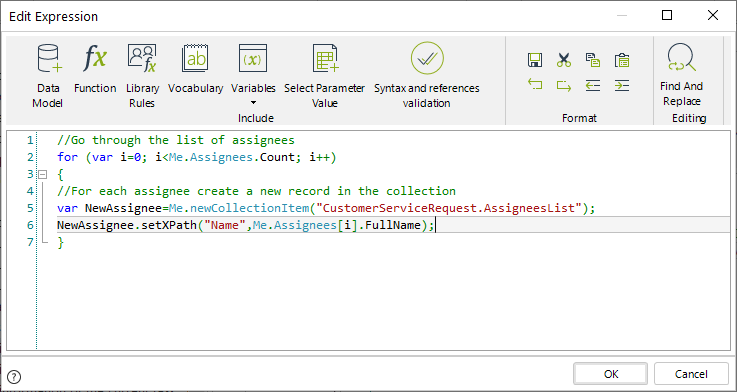Viewport: 737px width, 392px height.
Task: Save the expression with the floppy disk icon
Action: (535, 60)
